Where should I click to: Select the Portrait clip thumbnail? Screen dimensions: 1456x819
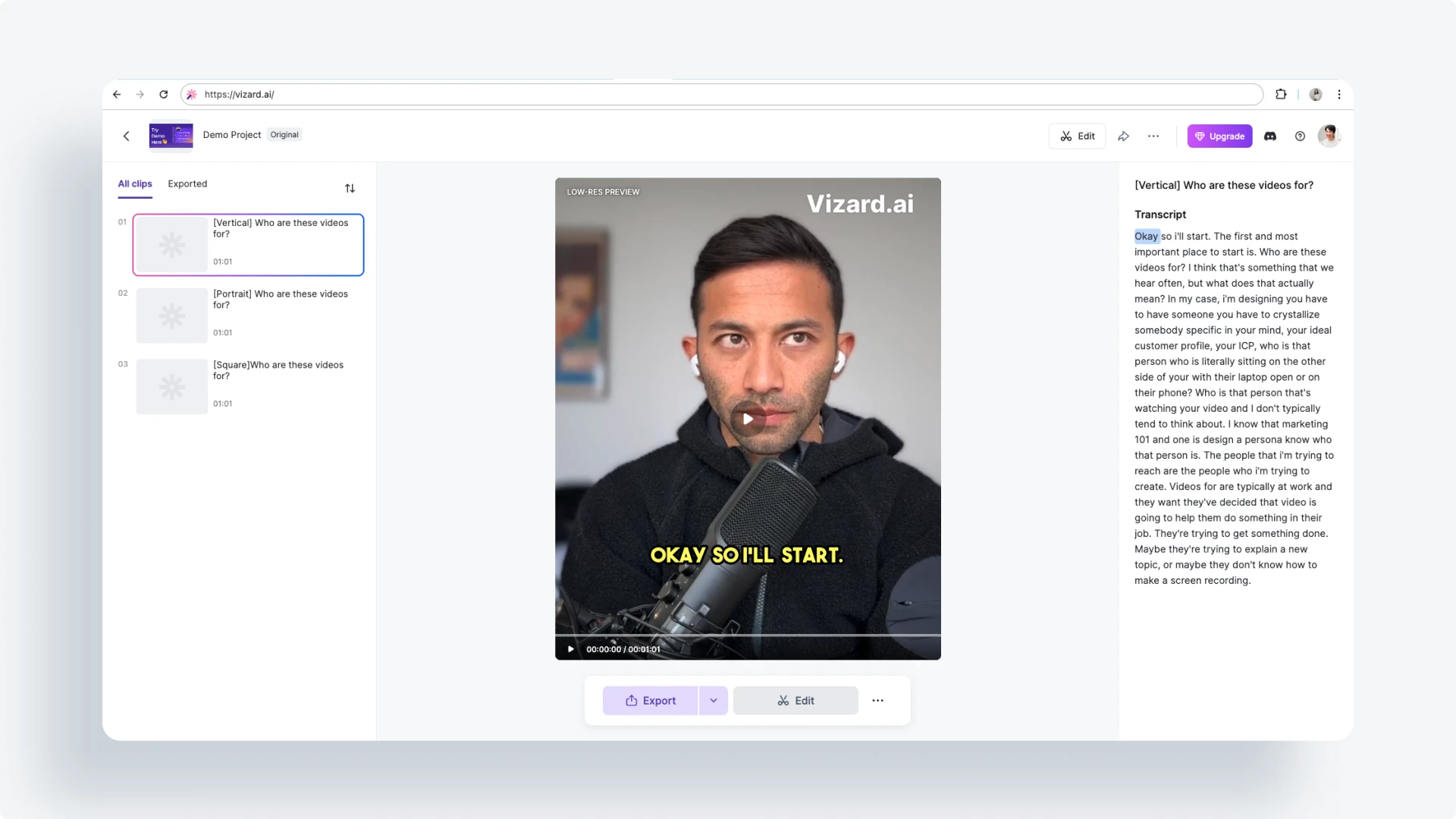[x=172, y=315]
